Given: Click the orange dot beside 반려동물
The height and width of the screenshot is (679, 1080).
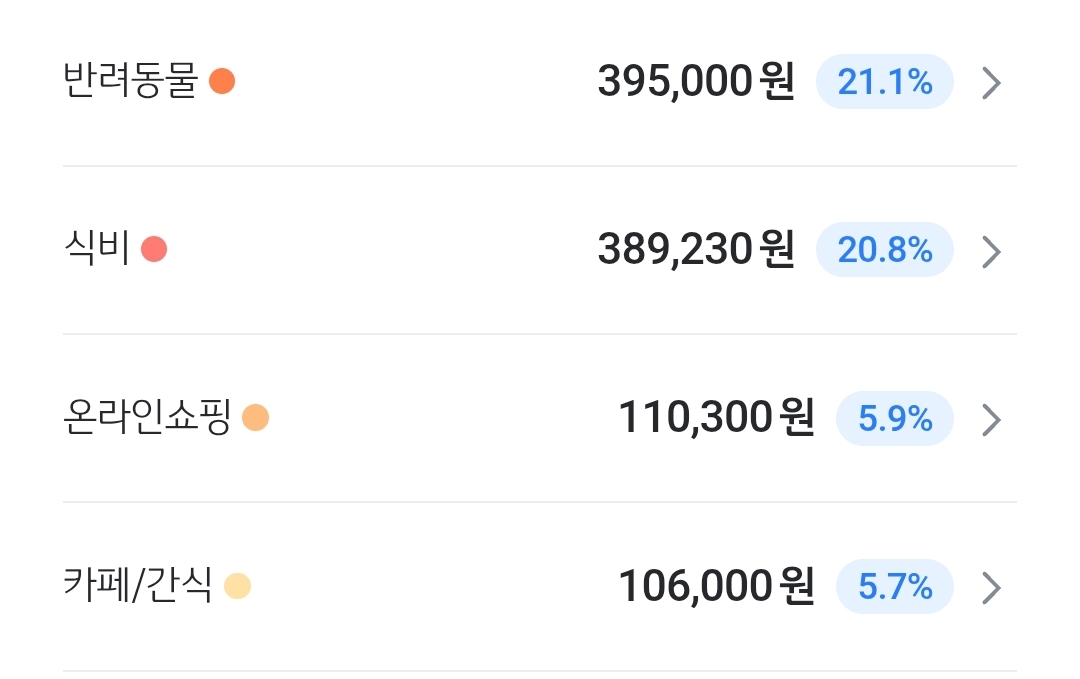Looking at the screenshot, I should [x=222, y=81].
